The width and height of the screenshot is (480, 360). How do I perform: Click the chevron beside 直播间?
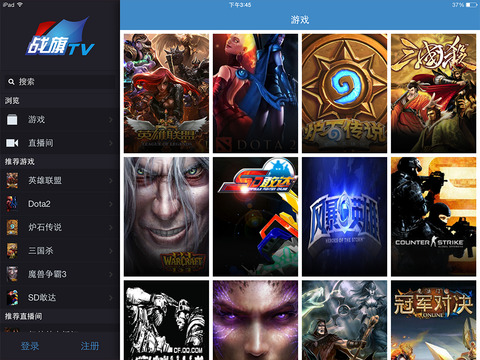(110, 143)
